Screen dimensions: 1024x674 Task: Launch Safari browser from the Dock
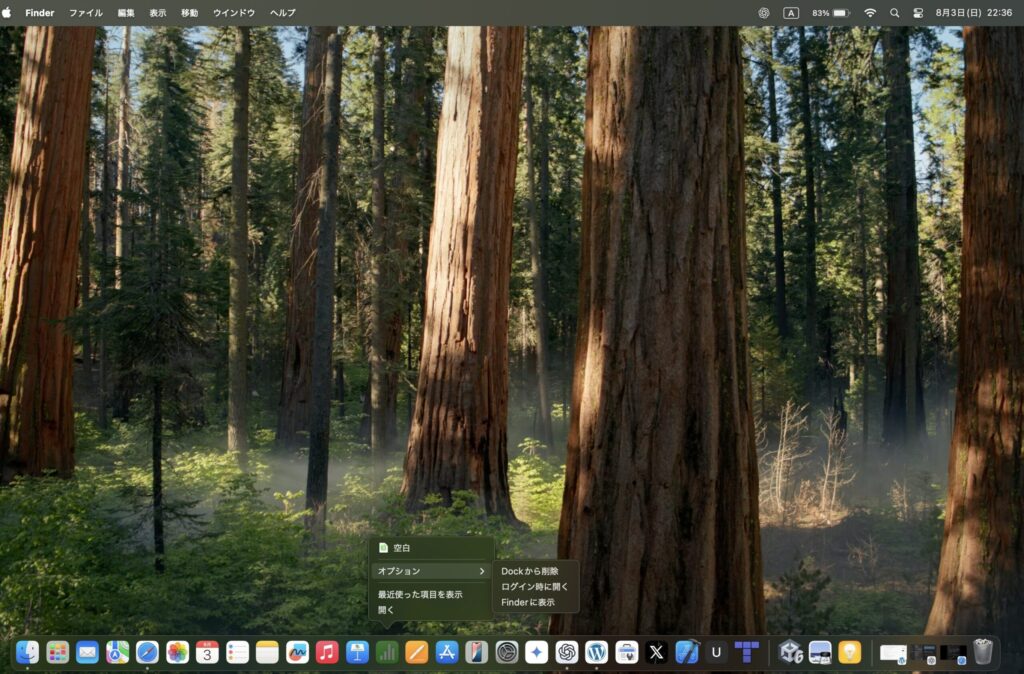pos(148,652)
